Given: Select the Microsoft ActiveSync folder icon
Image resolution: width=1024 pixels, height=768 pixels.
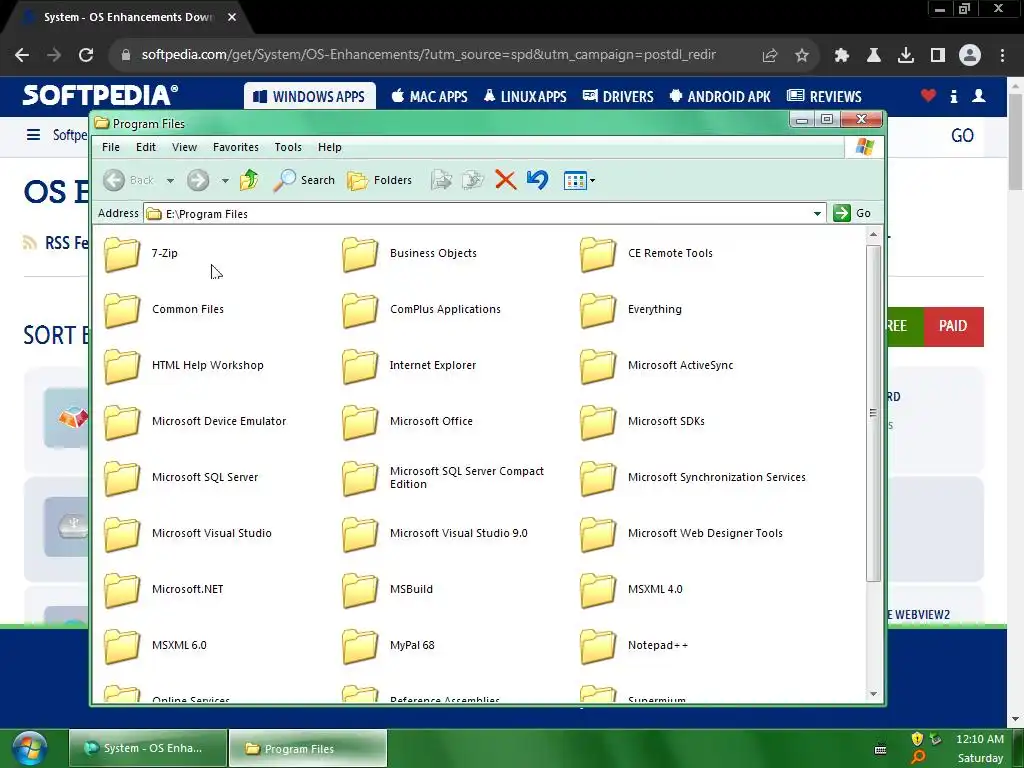Looking at the screenshot, I should [x=598, y=366].
